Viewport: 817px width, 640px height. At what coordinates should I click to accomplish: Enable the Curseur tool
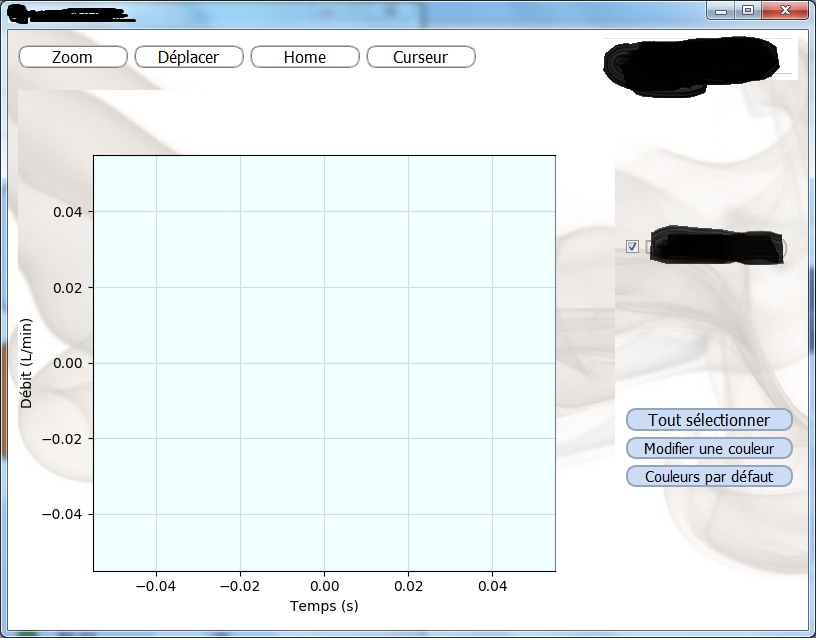[421, 57]
